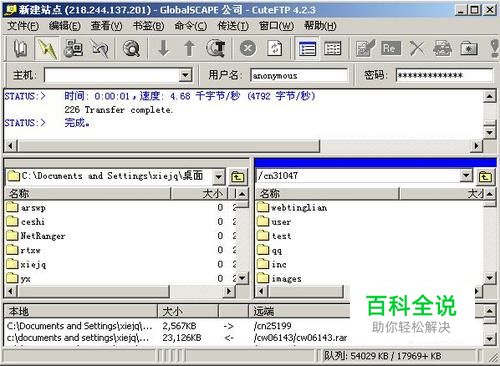Switch to list view icon
This screenshot has width=500, height=366.
click(x=307, y=48)
